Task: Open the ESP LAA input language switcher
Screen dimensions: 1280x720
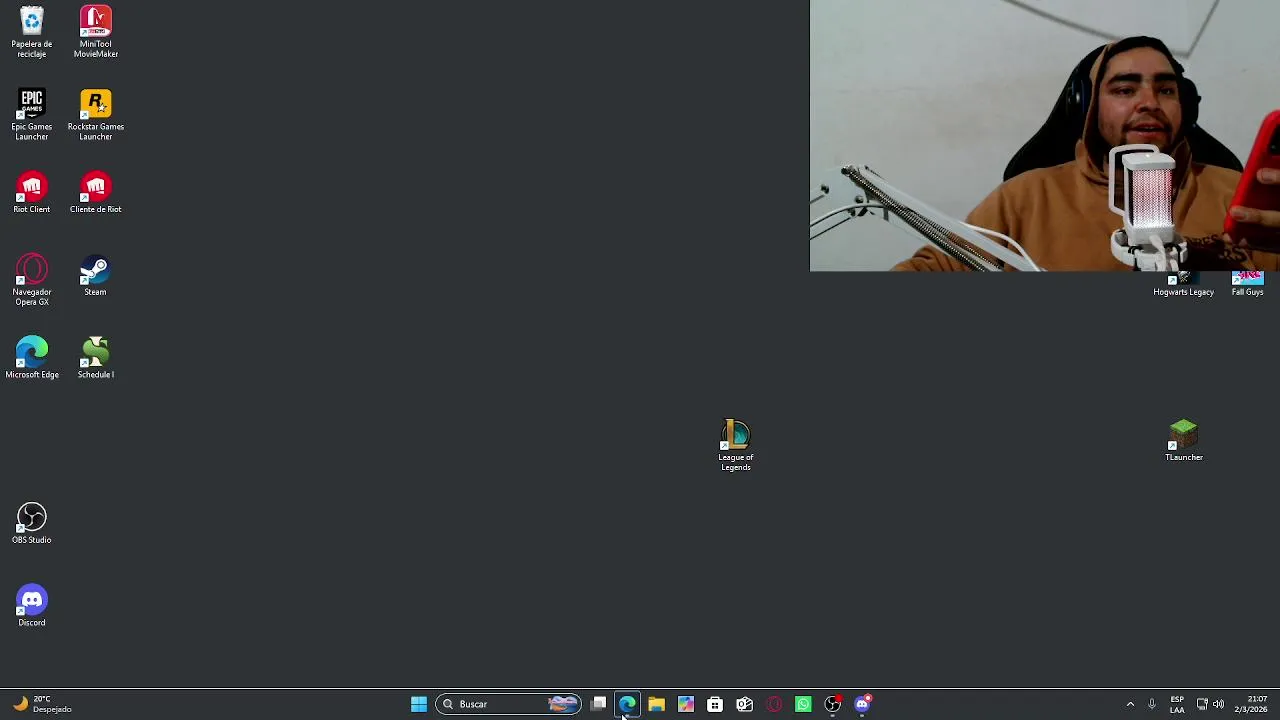Action: click(x=1177, y=704)
